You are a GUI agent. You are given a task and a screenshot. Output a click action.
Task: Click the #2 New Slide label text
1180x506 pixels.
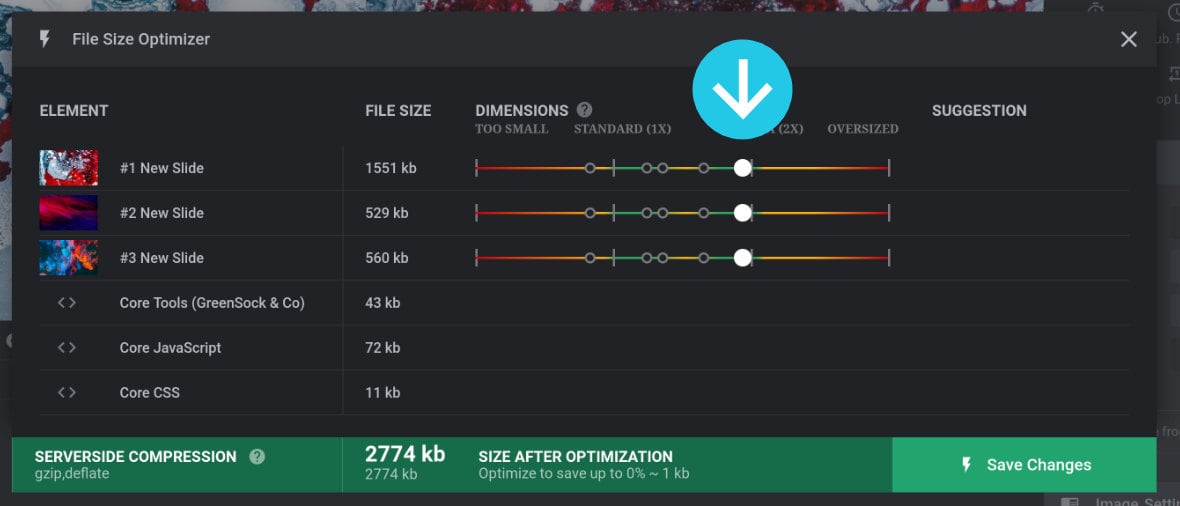coord(162,213)
